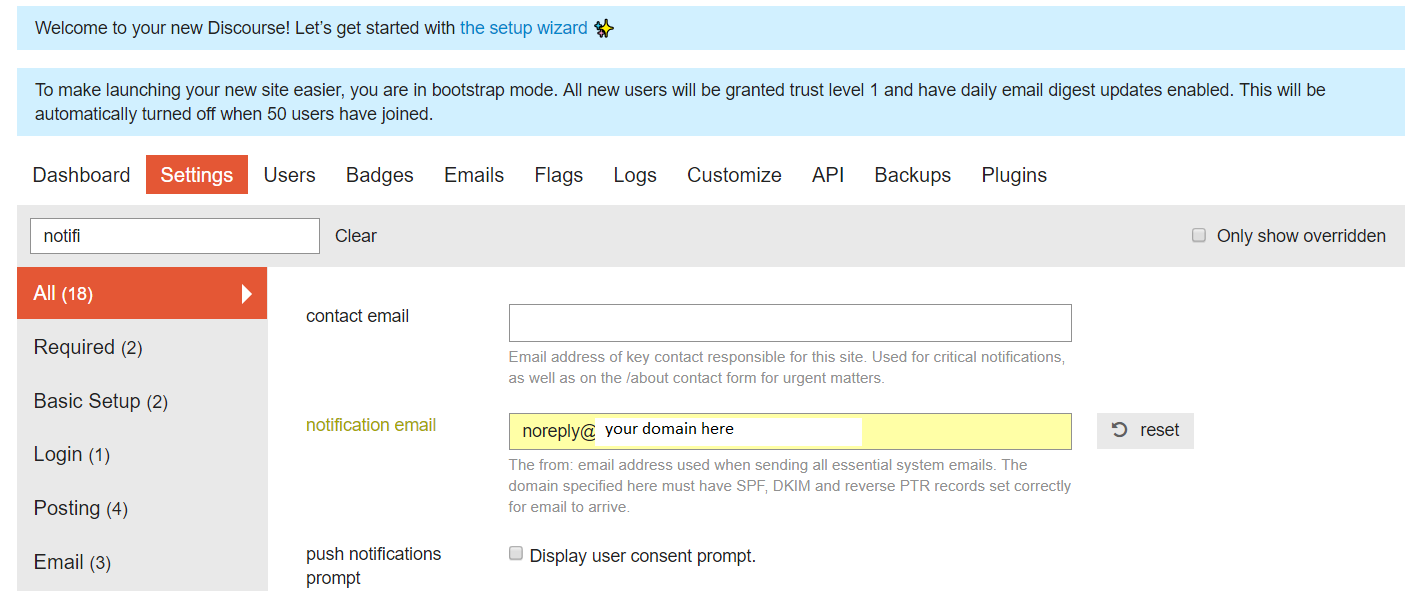The height and width of the screenshot is (591, 1415).
Task: Switch to the Dashboard tab
Action: [x=81, y=175]
